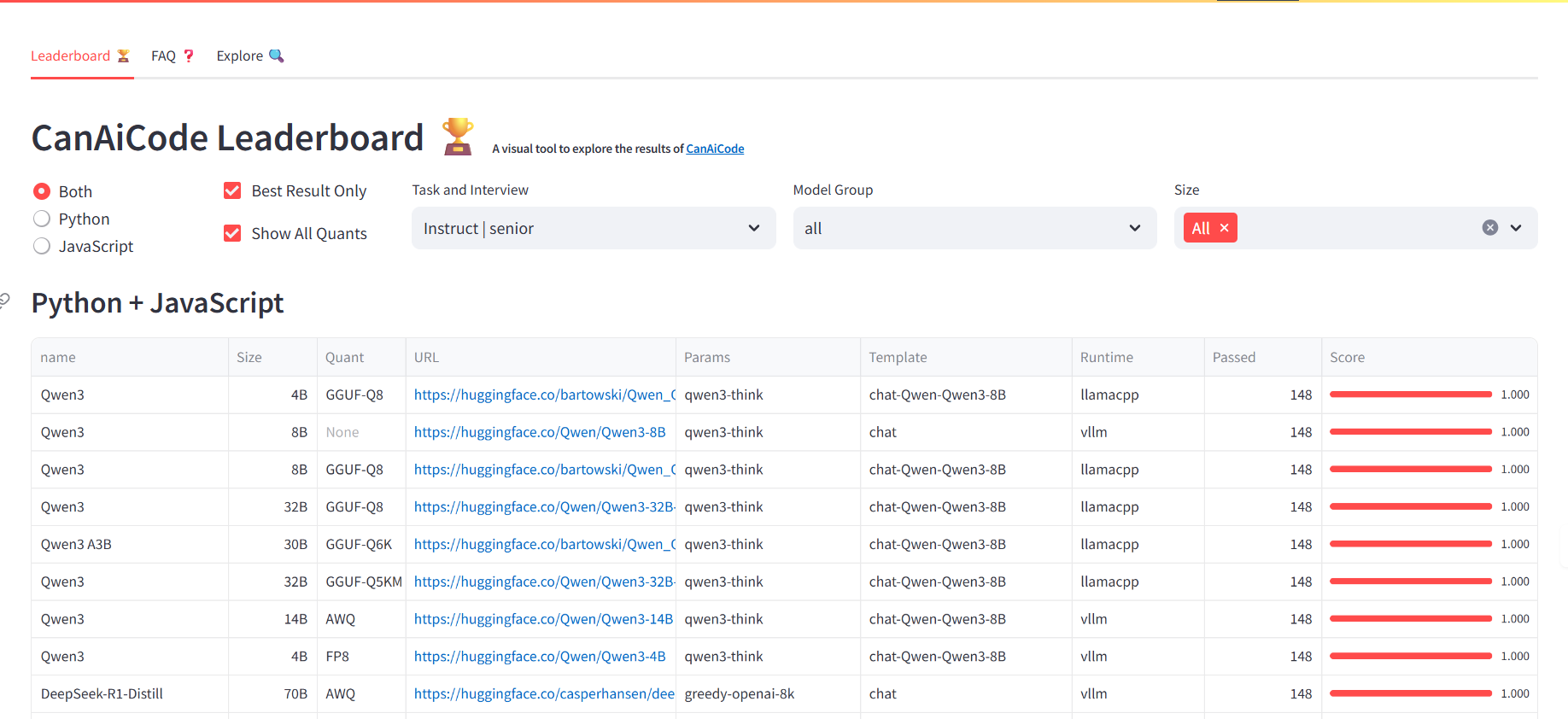Expand the Size dropdown chevron
The image size is (1568, 719).
click(x=1516, y=228)
